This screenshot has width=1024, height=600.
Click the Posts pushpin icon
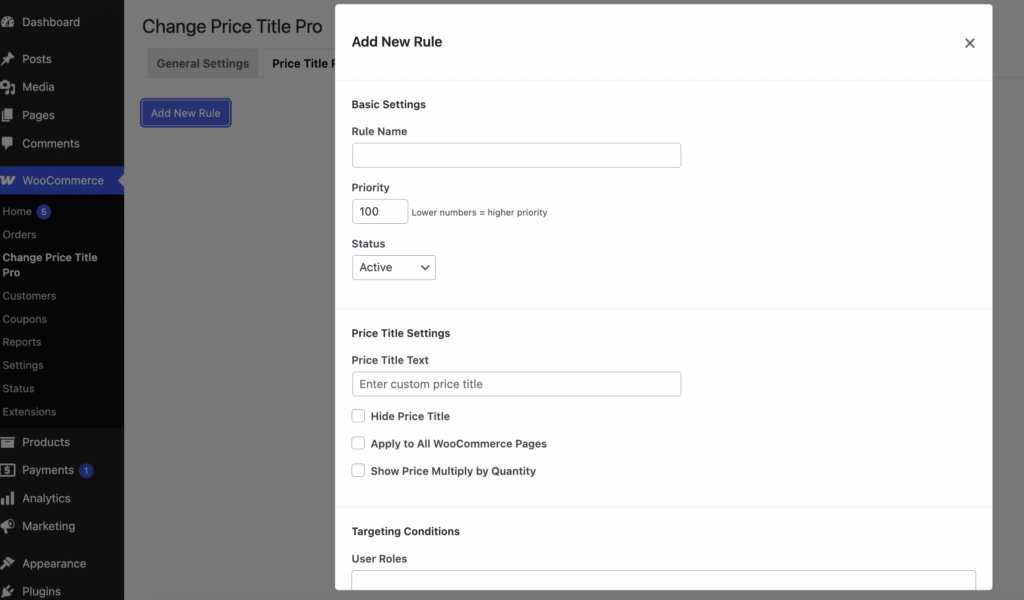pos(8,59)
